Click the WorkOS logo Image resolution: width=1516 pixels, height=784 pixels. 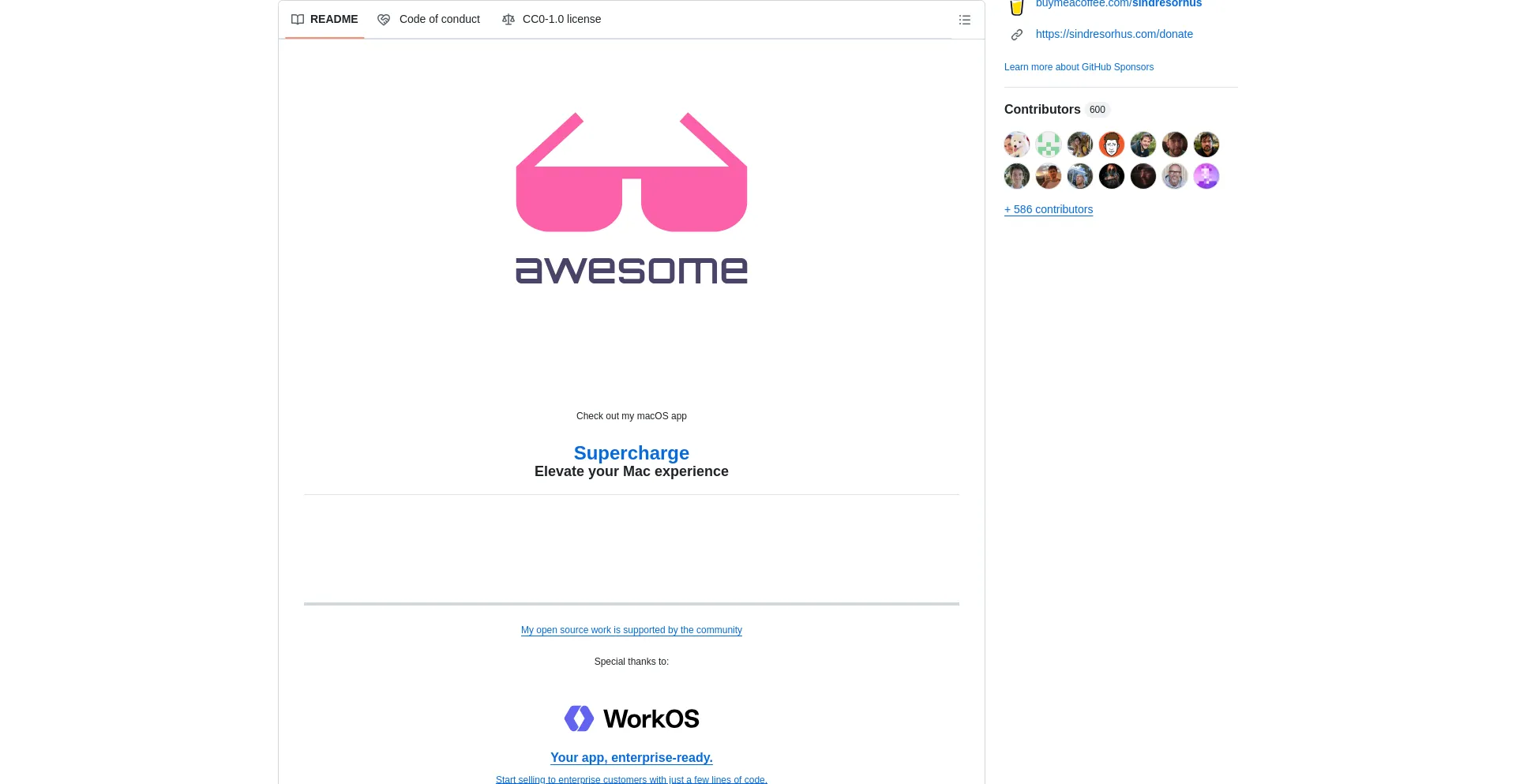click(631, 718)
